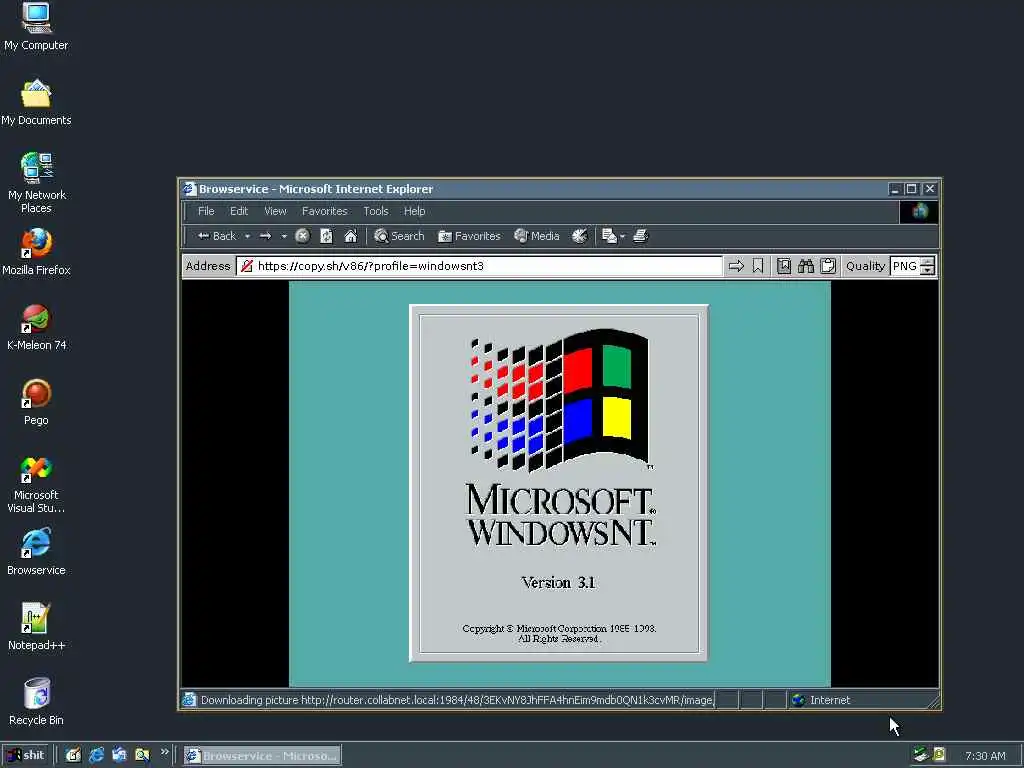Image resolution: width=1024 pixels, height=768 pixels.
Task: Select the Mozilla Firefox desktop shortcut
Action: pyautogui.click(x=36, y=252)
